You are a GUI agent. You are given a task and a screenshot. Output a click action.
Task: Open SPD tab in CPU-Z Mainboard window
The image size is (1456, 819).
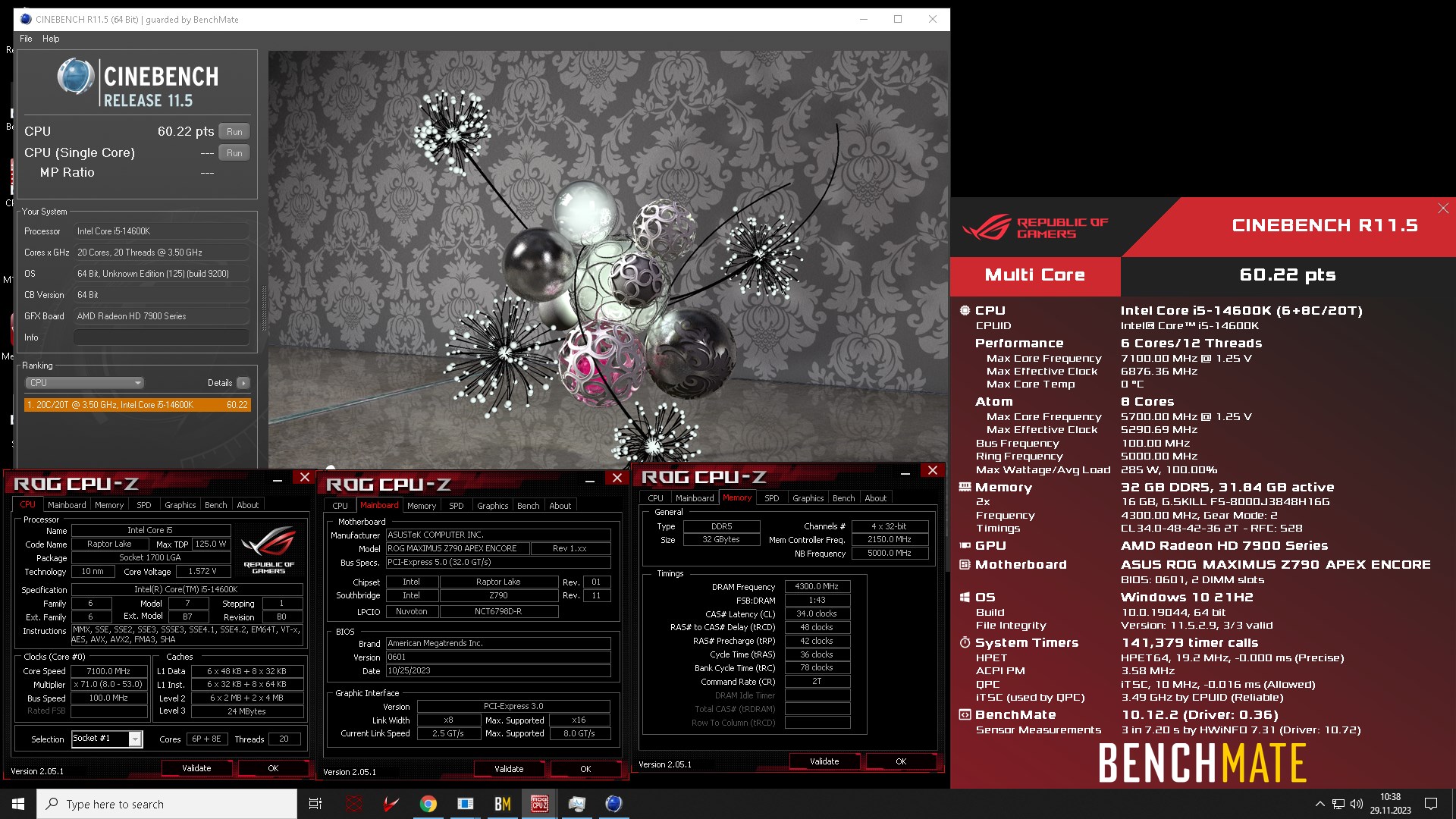(457, 506)
